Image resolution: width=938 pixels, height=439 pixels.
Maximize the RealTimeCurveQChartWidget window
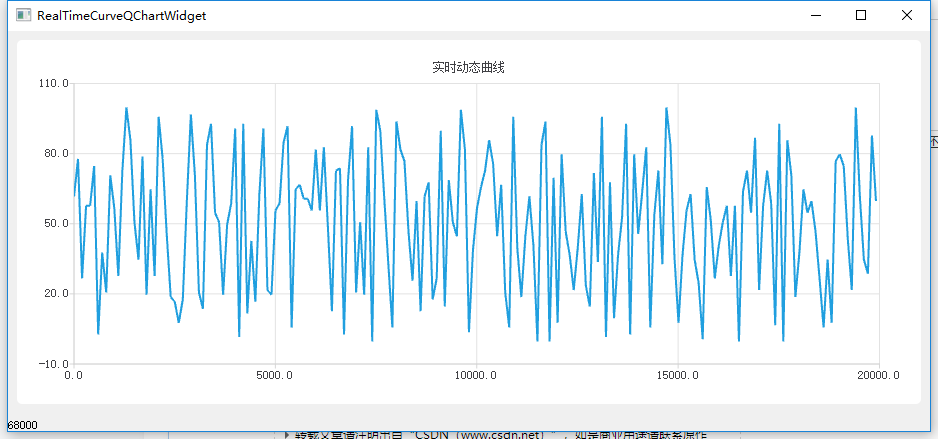click(x=861, y=16)
